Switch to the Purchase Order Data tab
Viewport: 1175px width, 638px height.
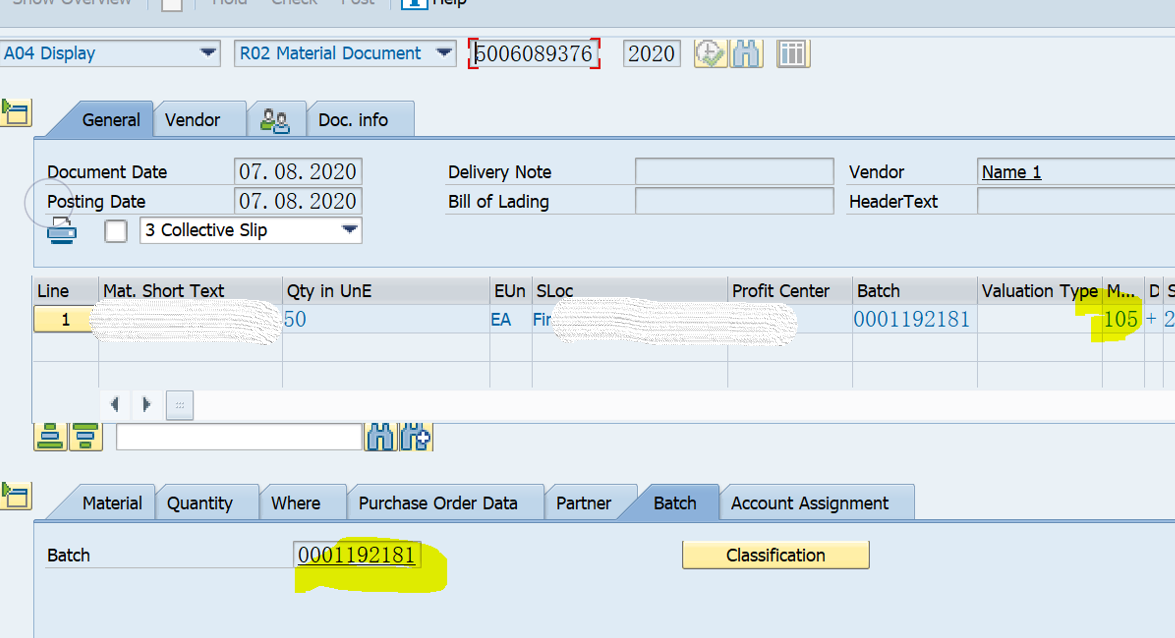click(438, 503)
